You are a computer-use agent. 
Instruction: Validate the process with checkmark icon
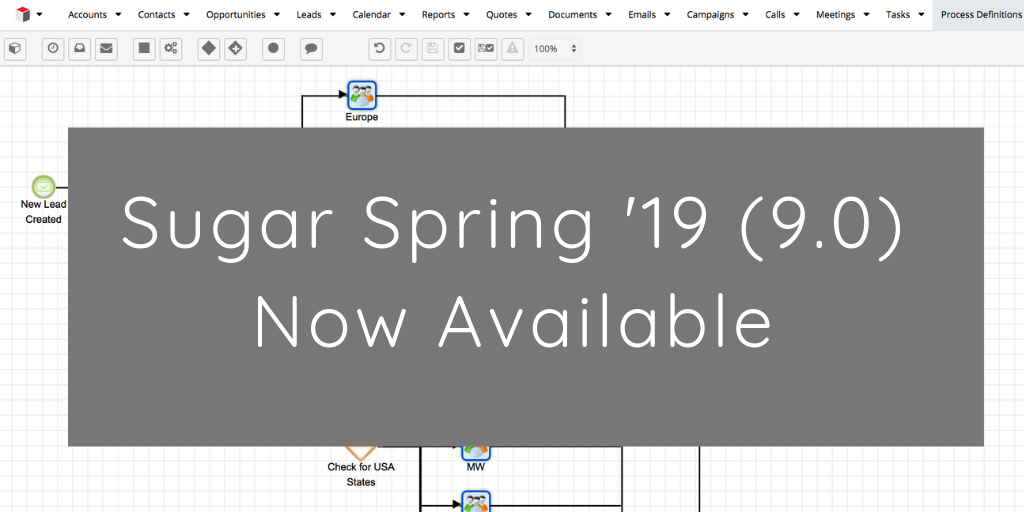pos(459,48)
